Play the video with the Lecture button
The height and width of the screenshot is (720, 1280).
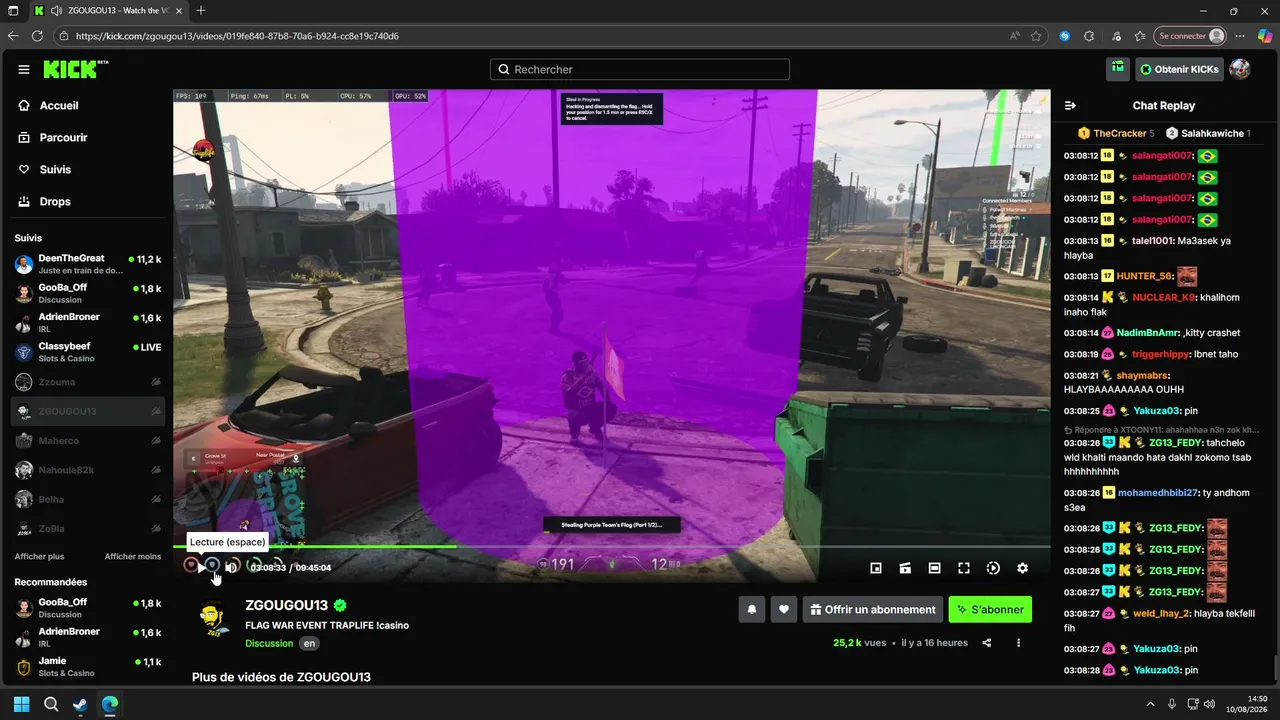(x=201, y=567)
